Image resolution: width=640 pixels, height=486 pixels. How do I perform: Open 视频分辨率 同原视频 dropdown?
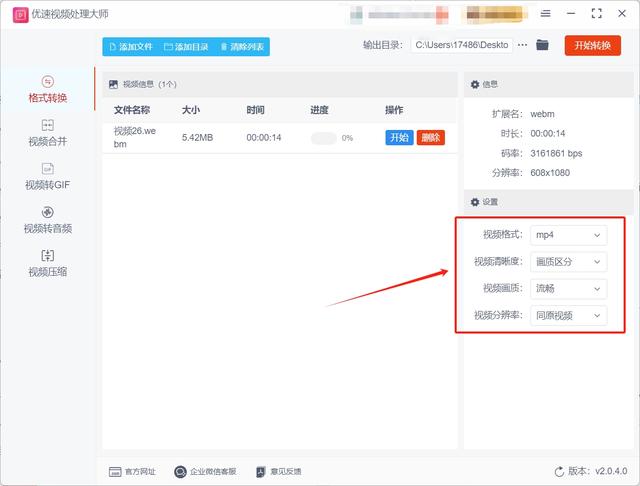click(569, 316)
